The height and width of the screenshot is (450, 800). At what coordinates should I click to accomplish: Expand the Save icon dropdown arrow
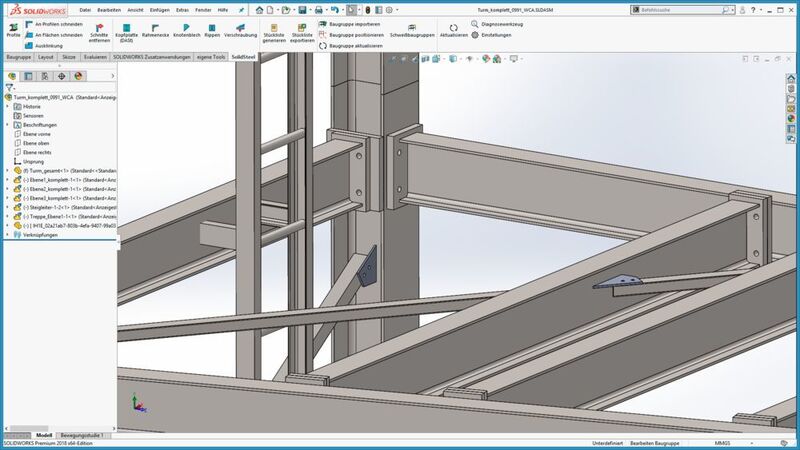(310, 10)
